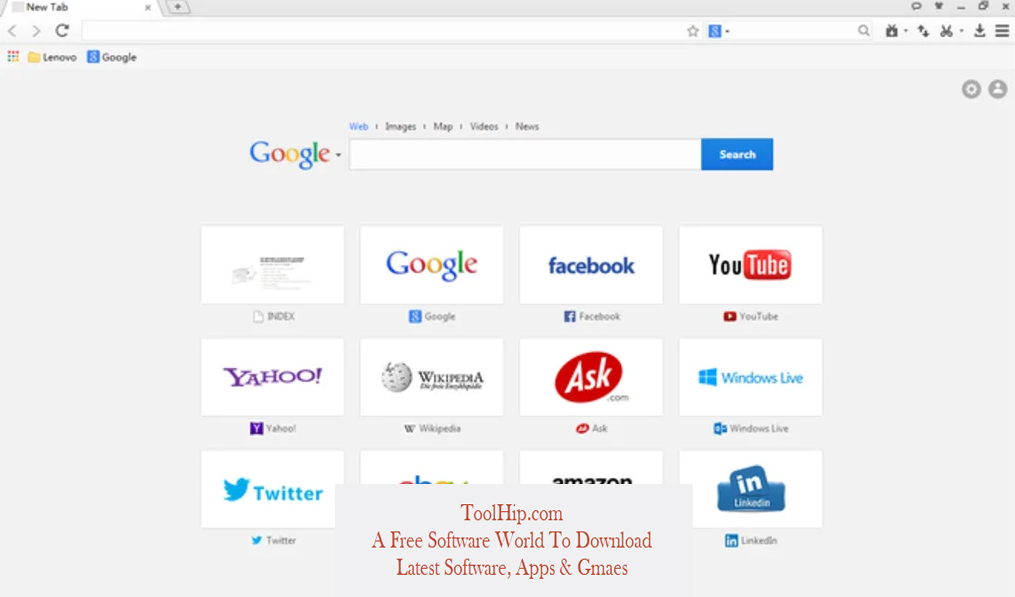Open the Yahoo! thumbnail tile
Screen dimensions: 1015x597
(273, 376)
